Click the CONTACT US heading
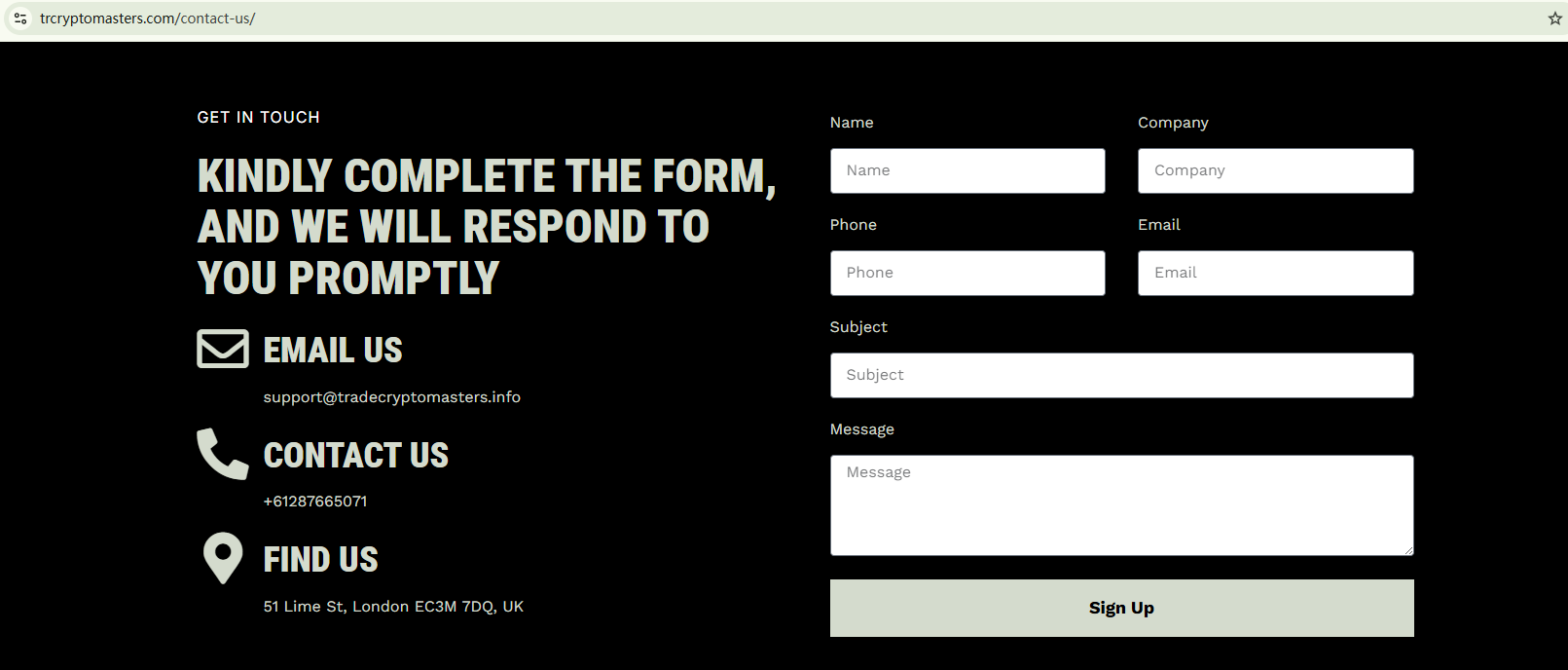The image size is (1568, 670). point(356,456)
